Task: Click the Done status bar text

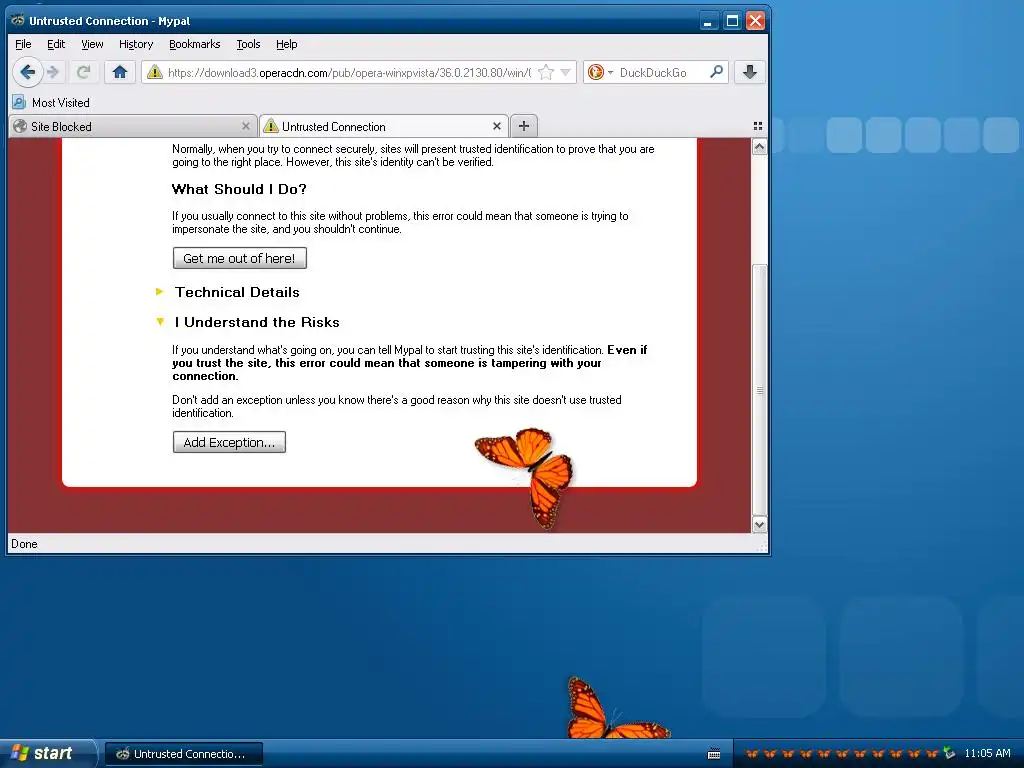Action: pyautogui.click(x=24, y=543)
